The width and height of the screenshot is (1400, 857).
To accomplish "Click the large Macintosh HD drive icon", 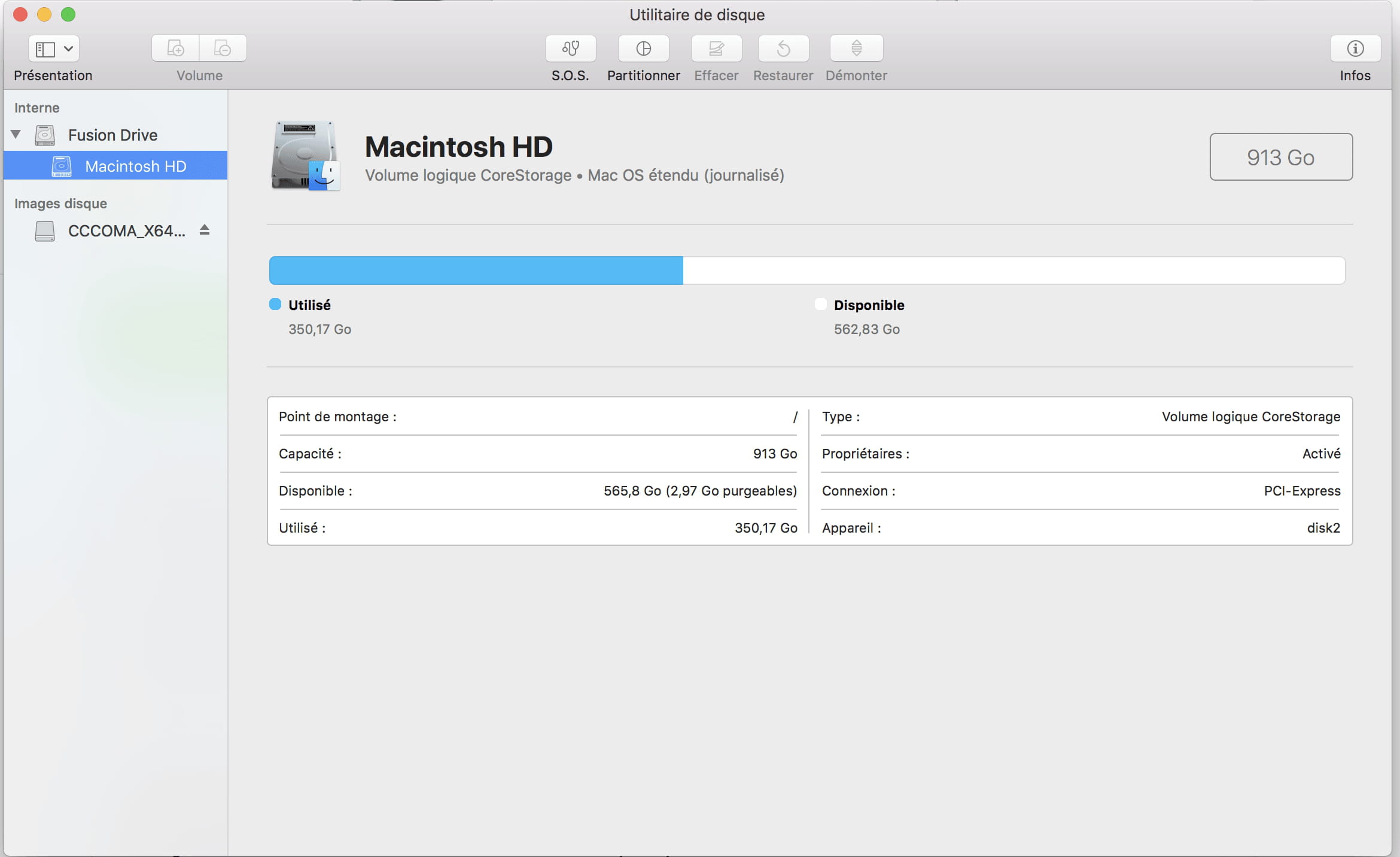I will [306, 156].
